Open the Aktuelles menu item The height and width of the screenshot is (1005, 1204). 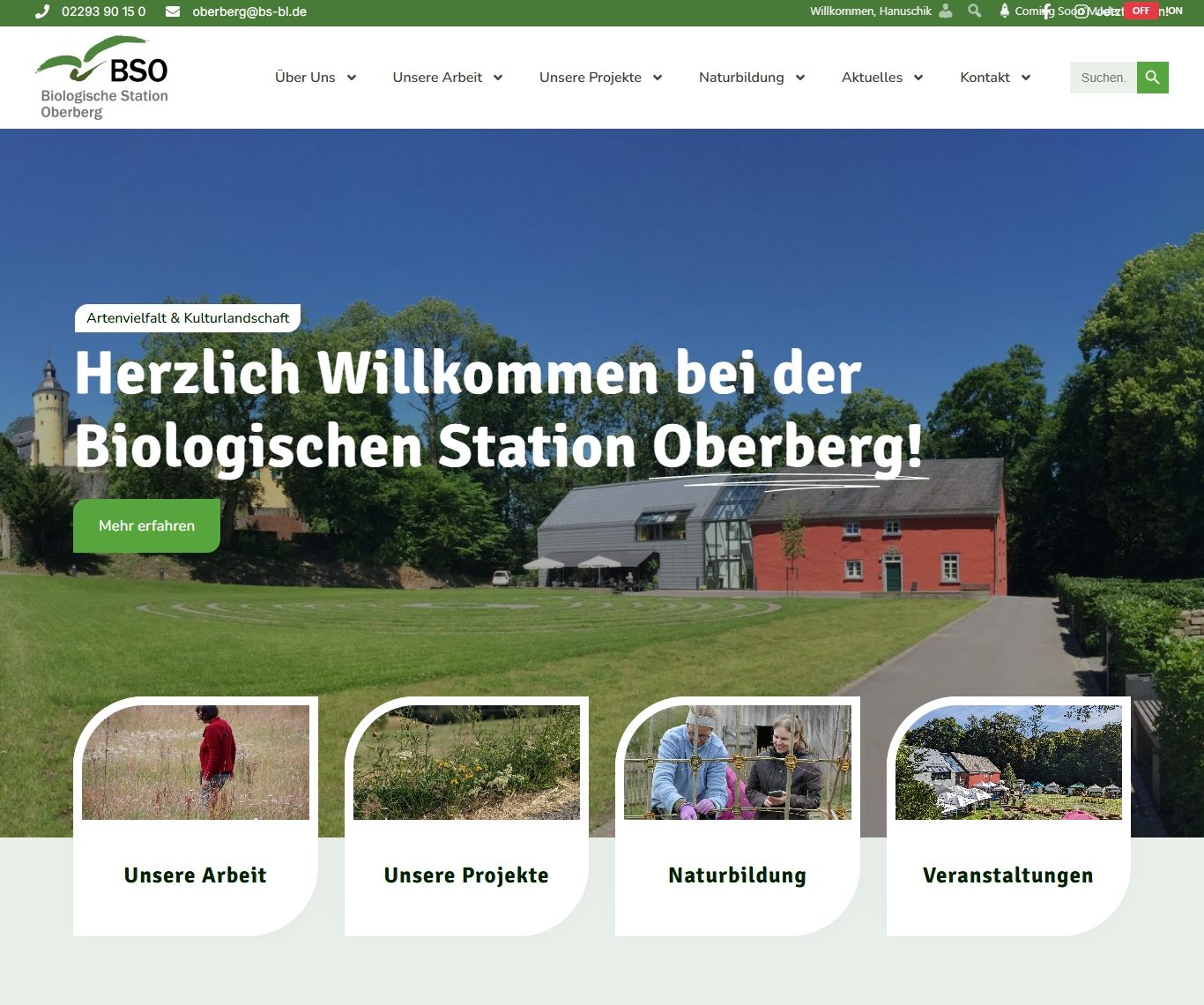(x=872, y=78)
